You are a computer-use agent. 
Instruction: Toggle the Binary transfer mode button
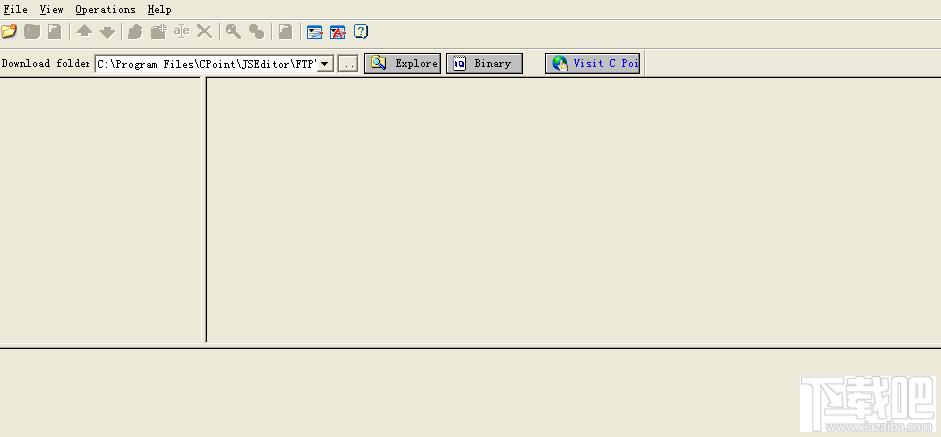click(x=484, y=64)
